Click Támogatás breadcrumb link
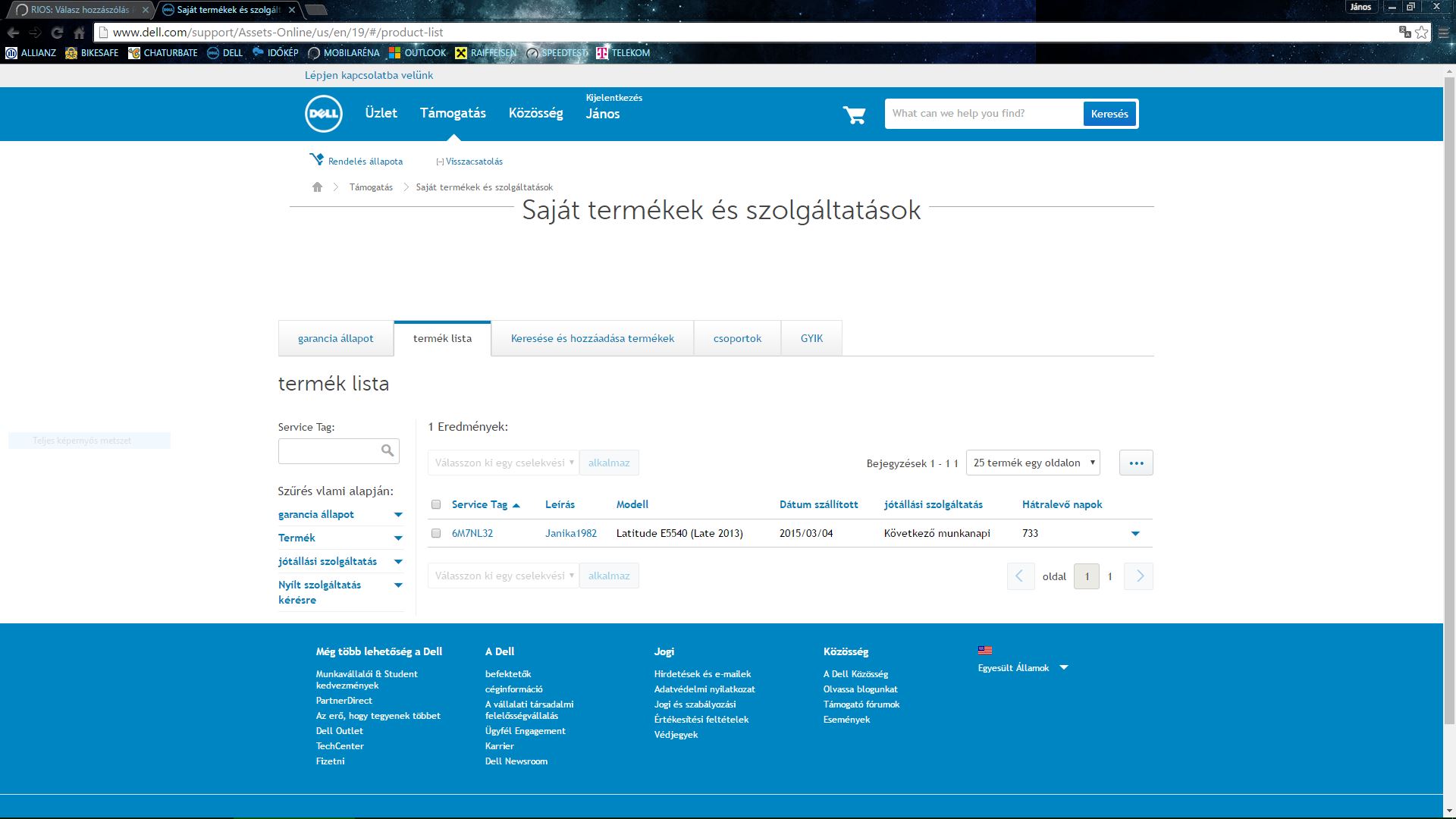This screenshot has height=819, width=1456. (371, 187)
